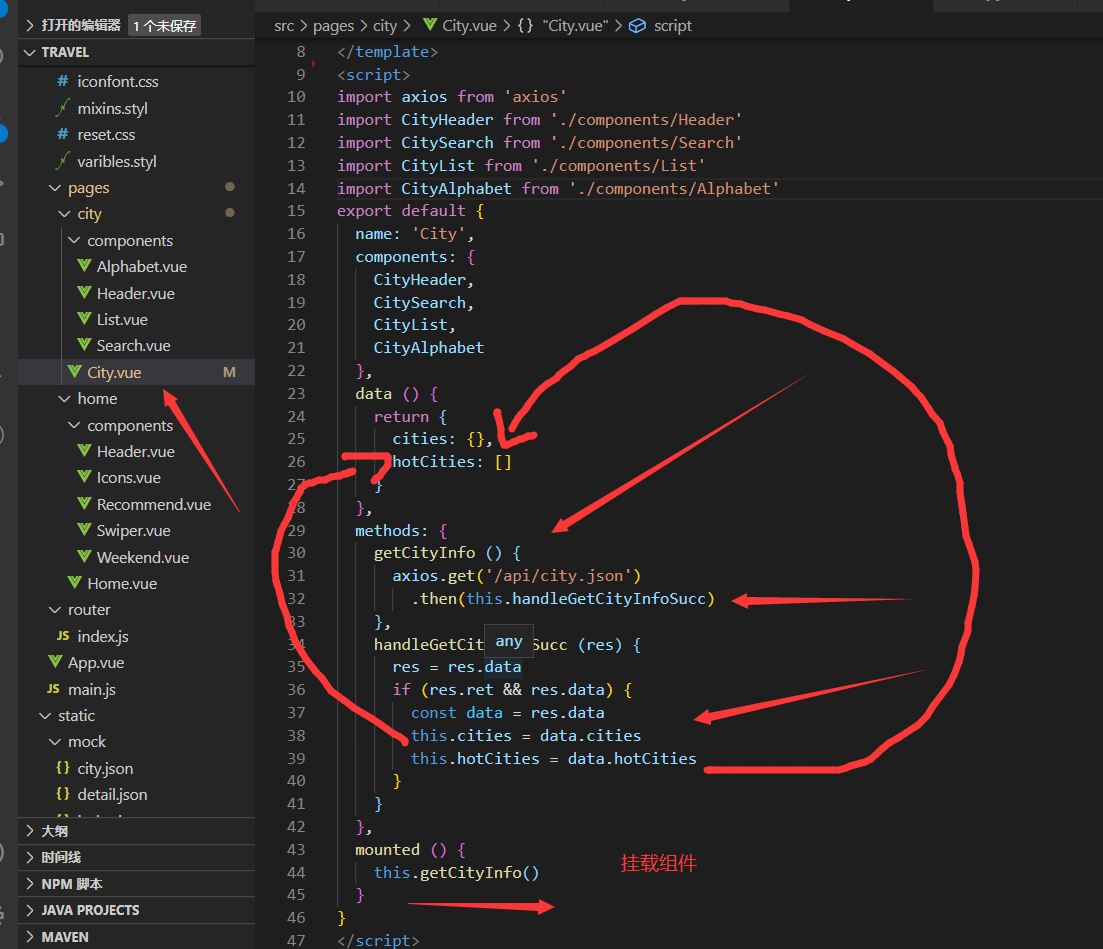Collapse the home folder
1103x949 pixels.
97,399
